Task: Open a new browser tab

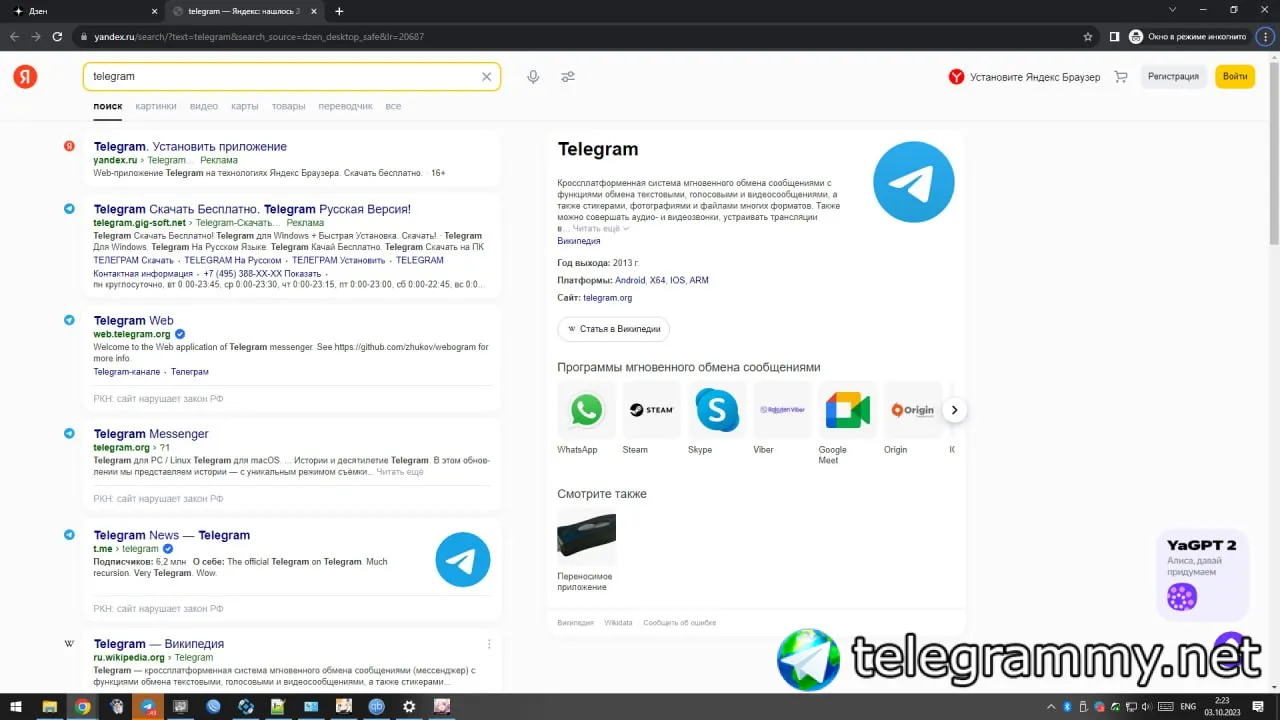Action: pyautogui.click(x=339, y=11)
